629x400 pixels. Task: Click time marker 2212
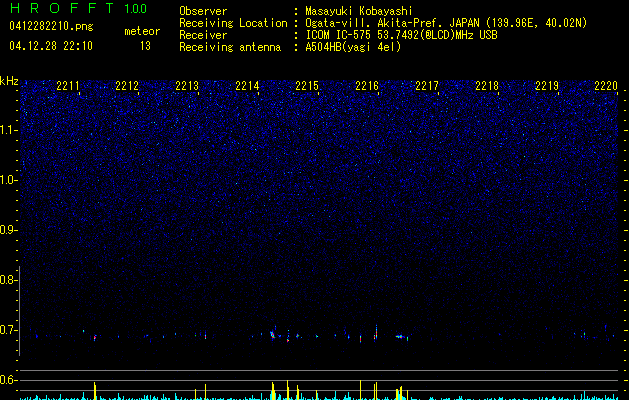(127, 86)
